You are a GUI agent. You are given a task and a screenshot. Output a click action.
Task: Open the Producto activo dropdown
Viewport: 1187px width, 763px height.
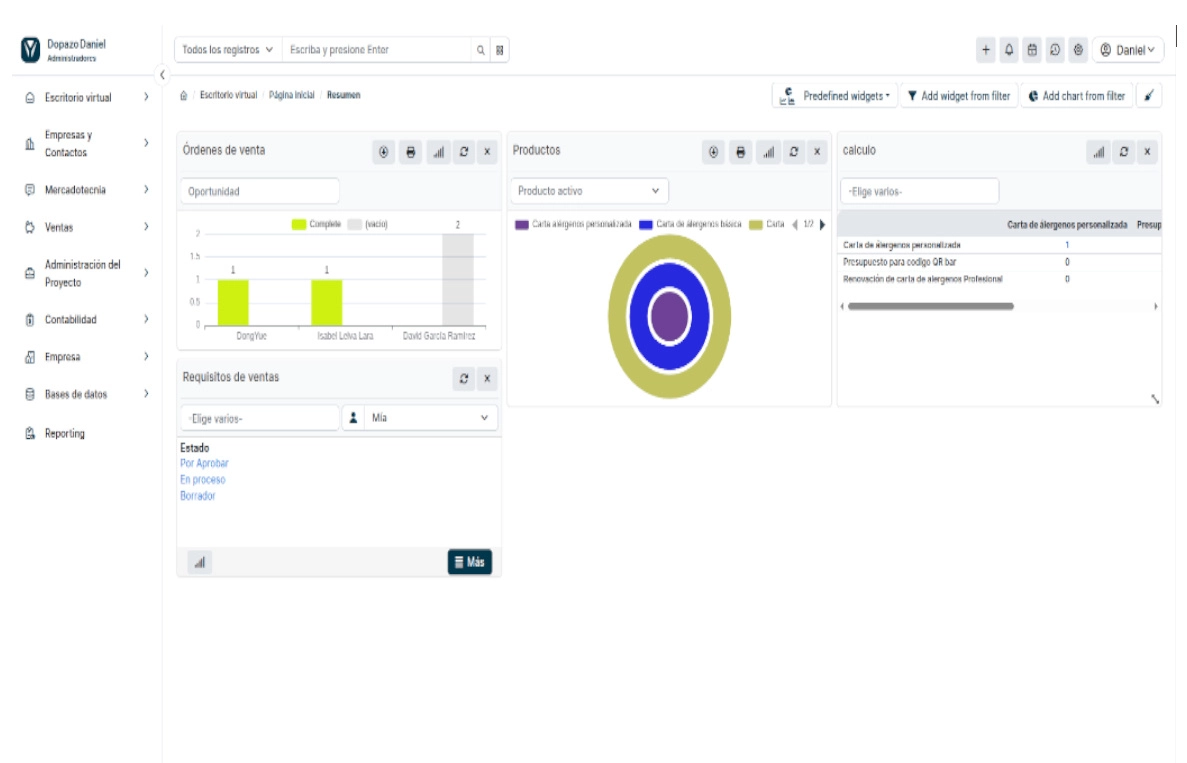[x=589, y=191]
